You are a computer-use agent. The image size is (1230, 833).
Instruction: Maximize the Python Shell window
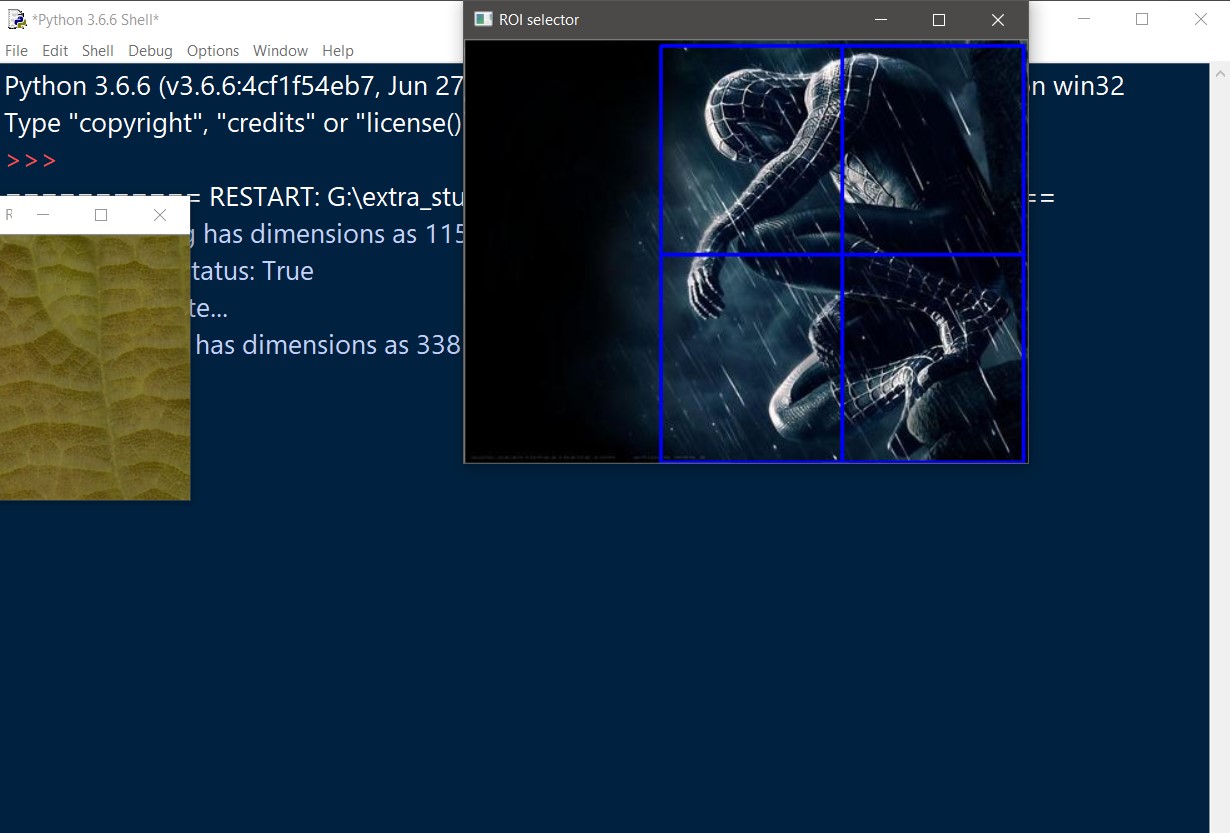(1142, 19)
